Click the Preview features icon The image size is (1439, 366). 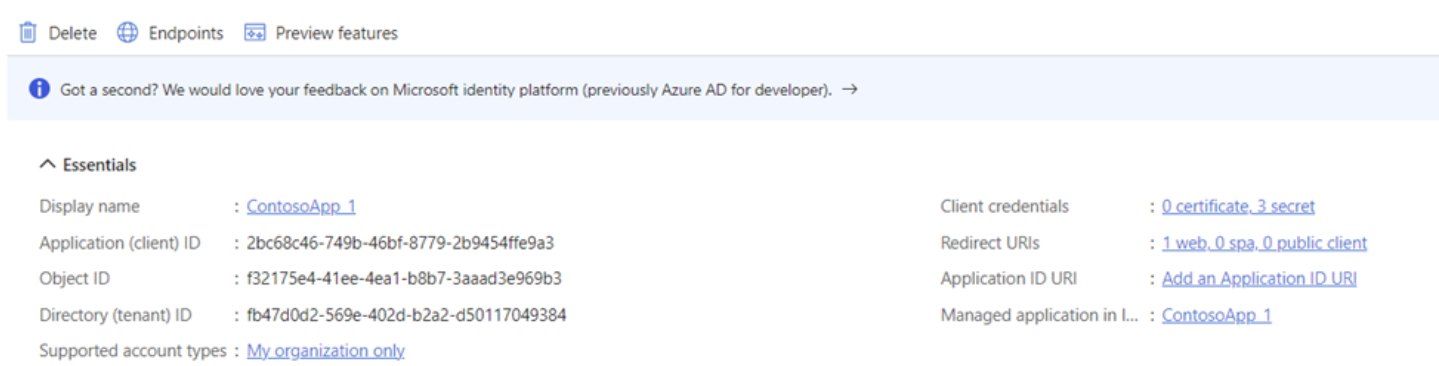[255, 33]
